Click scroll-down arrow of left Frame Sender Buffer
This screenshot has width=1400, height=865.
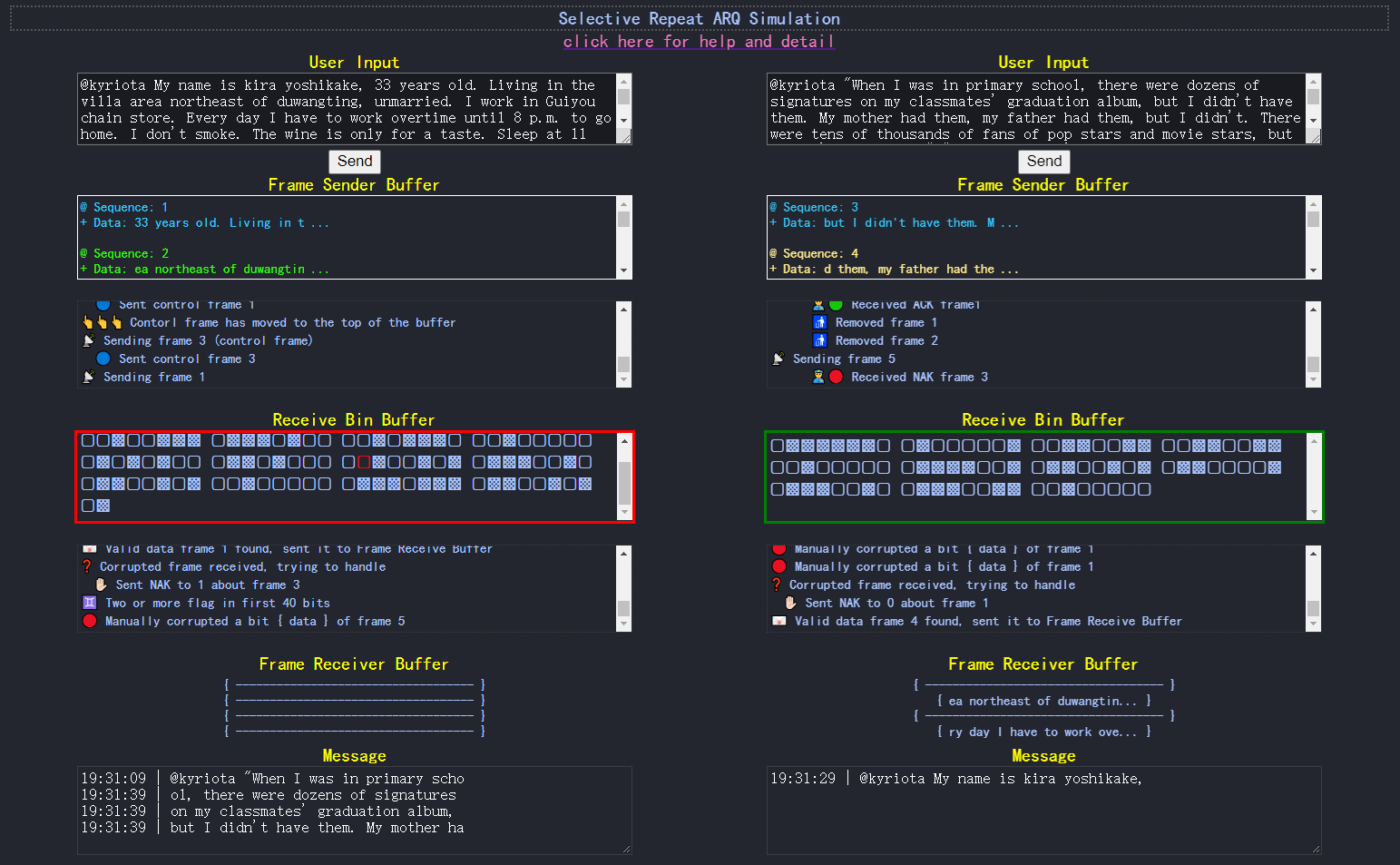click(x=623, y=270)
